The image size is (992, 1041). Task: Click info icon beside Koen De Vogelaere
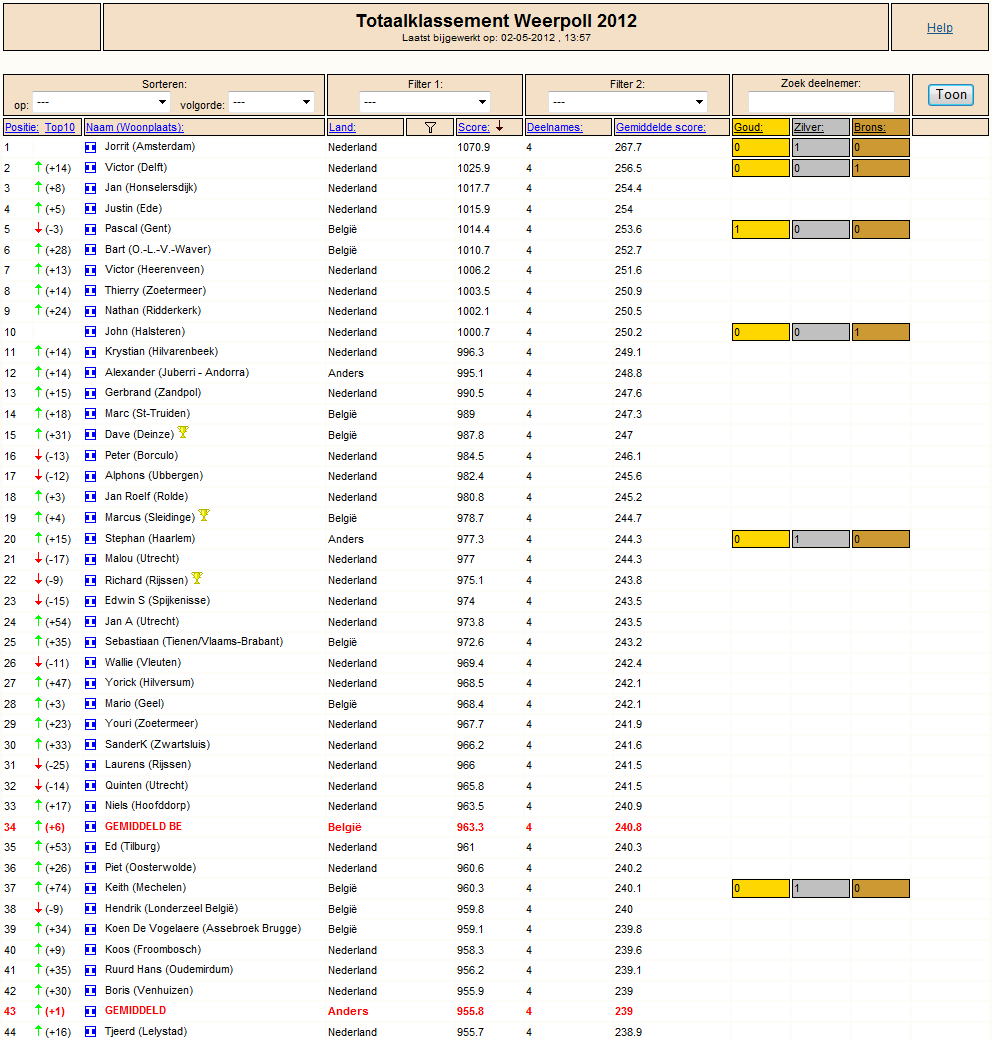pos(90,929)
